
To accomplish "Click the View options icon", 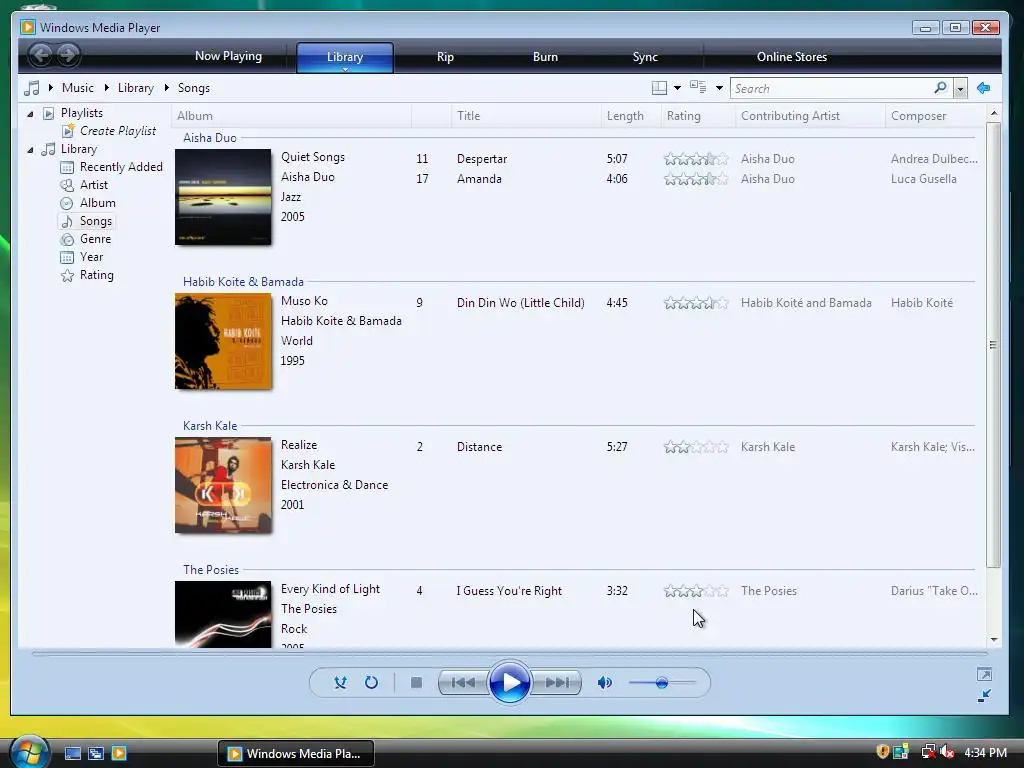I will (x=698, y=88).
